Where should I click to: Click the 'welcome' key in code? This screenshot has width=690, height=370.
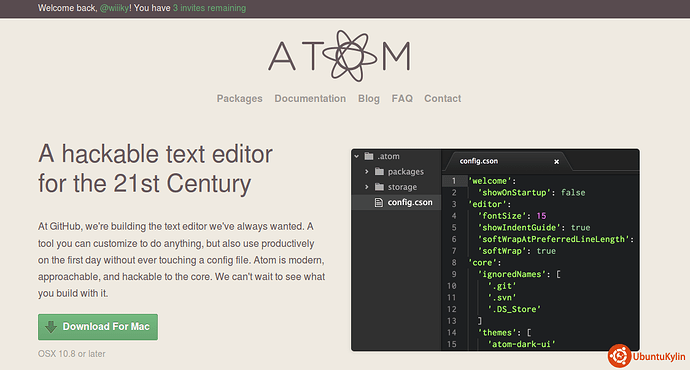pos(489,181)
